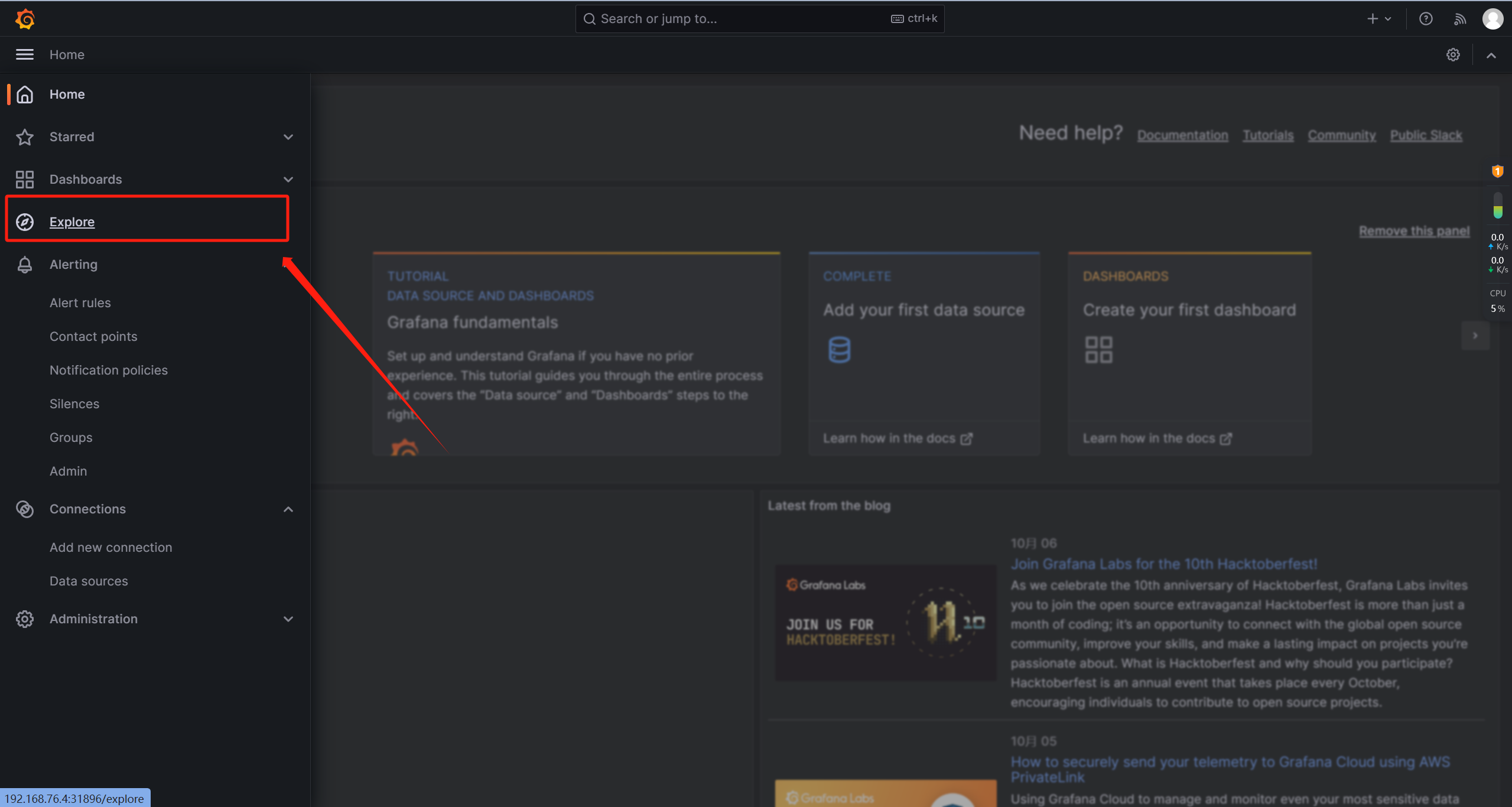Open the user profile avatar

coord(1493,19)
